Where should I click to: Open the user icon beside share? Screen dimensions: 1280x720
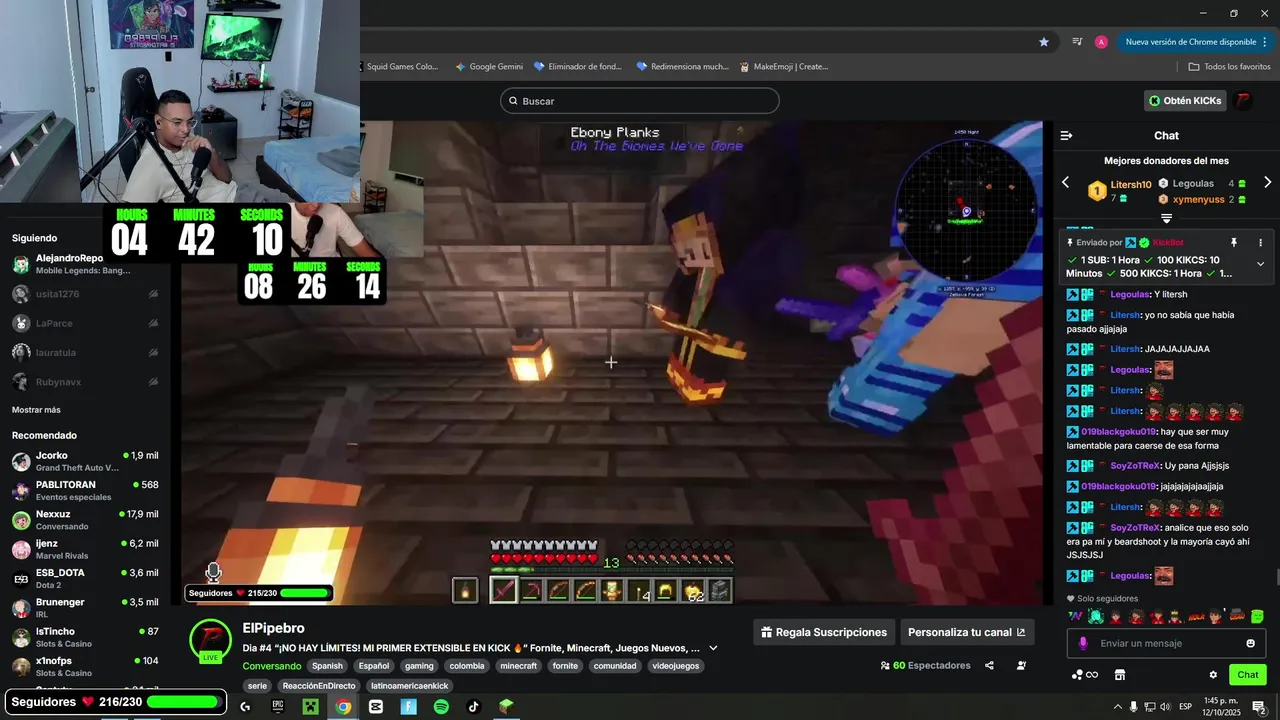click(1021, 665)
